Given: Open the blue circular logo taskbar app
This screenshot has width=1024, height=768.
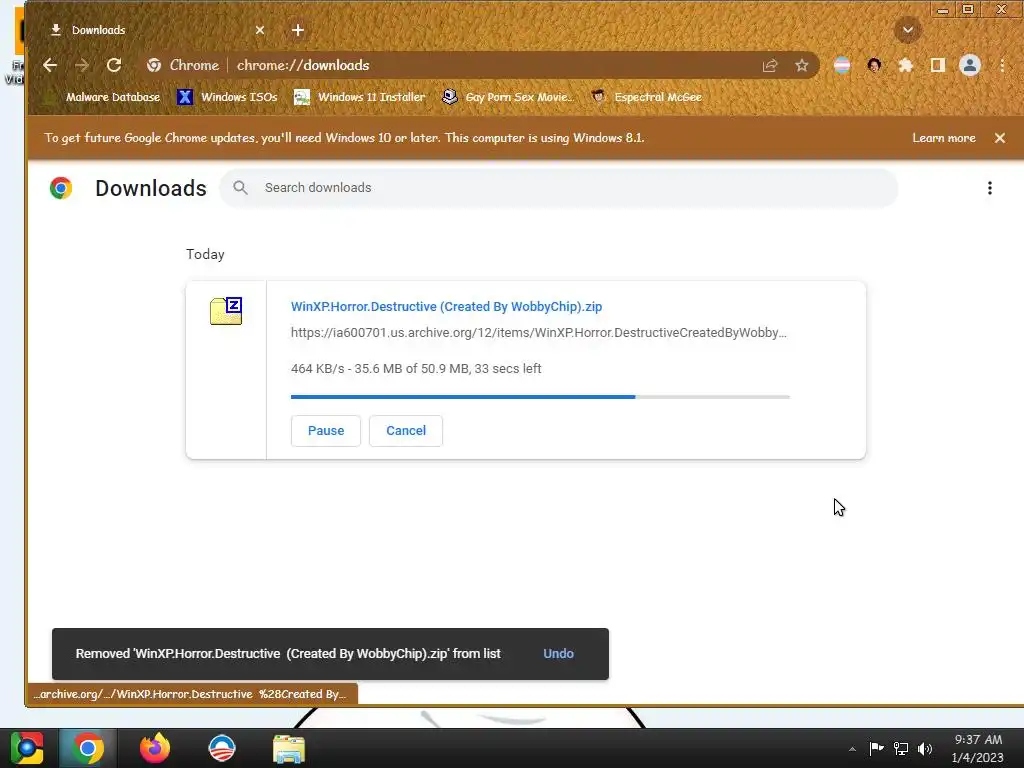Looking at the screenshot, I should 221,748.
